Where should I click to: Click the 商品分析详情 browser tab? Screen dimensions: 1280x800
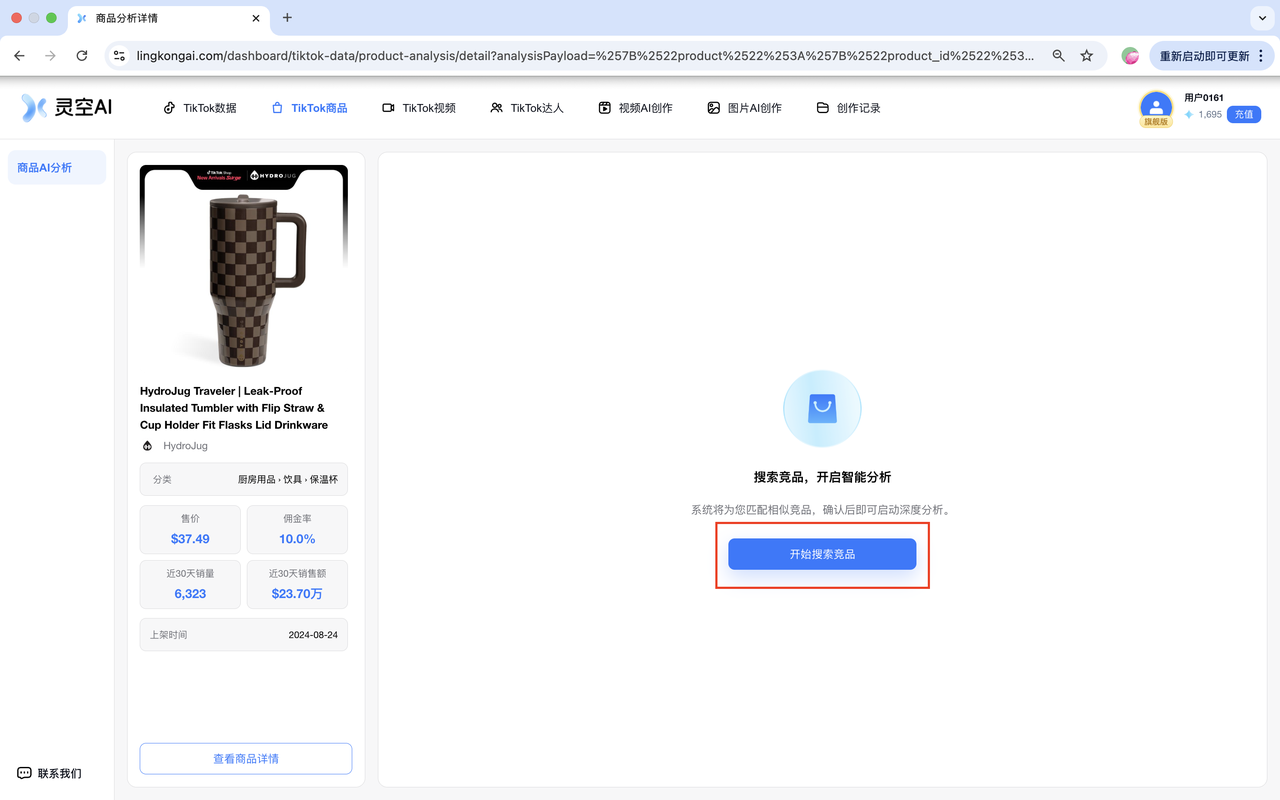pyautogui.click(x=168, y=18)
